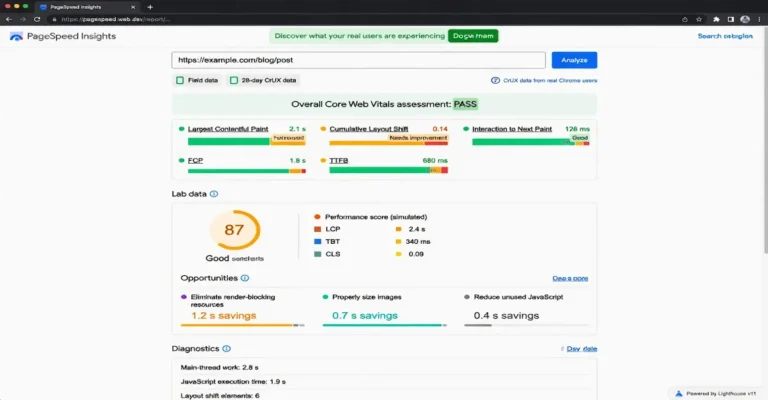The width and height of the screenshot is (768, 400).
Task: Click the lab LCP value 2.4 s
Action: tap(417, 229)
